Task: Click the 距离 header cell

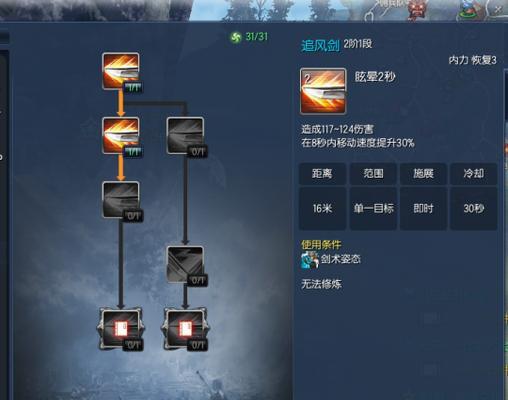Action: (322, 174)
